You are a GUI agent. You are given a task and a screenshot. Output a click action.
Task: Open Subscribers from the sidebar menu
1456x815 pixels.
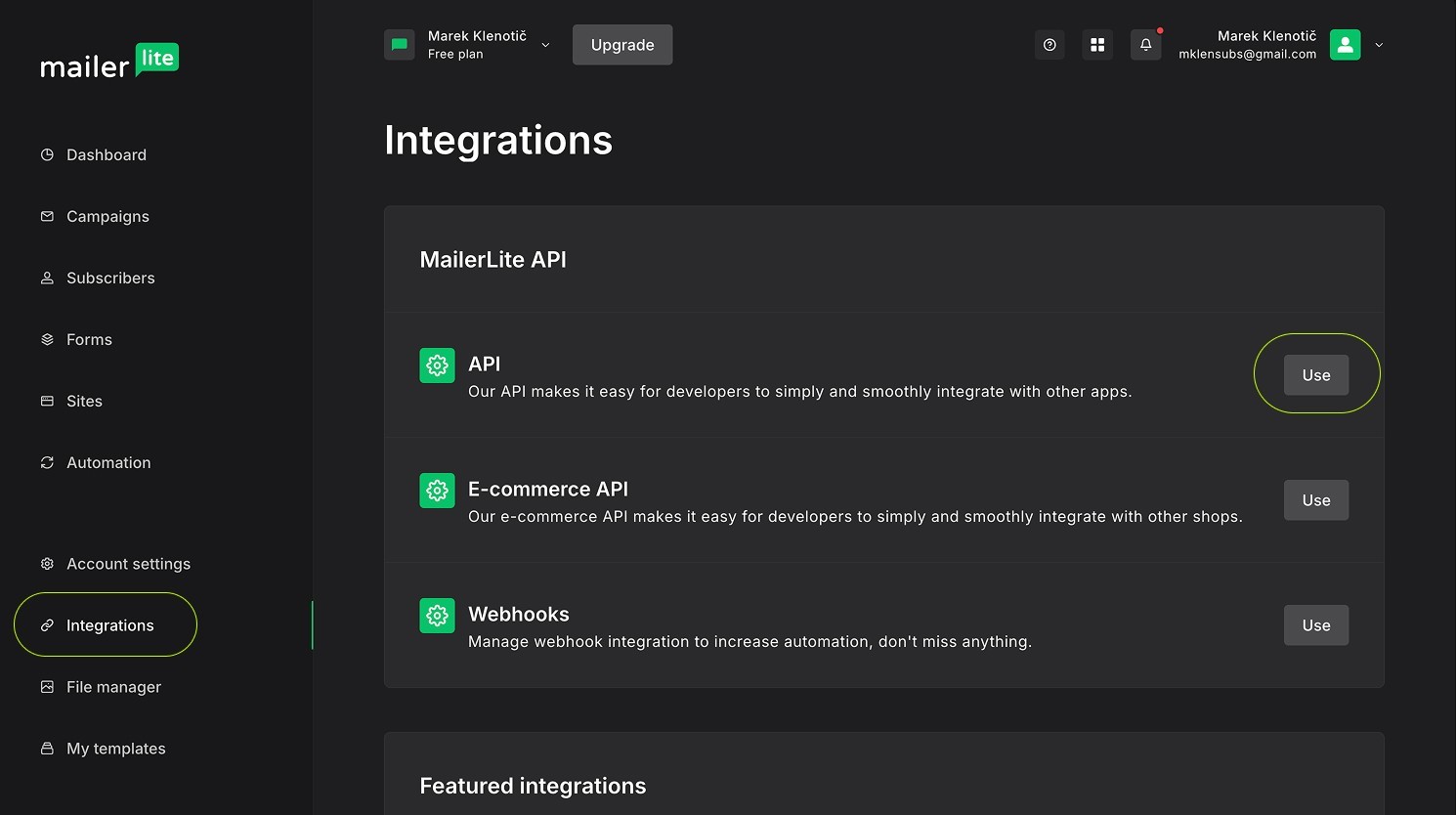pos(110,278)
